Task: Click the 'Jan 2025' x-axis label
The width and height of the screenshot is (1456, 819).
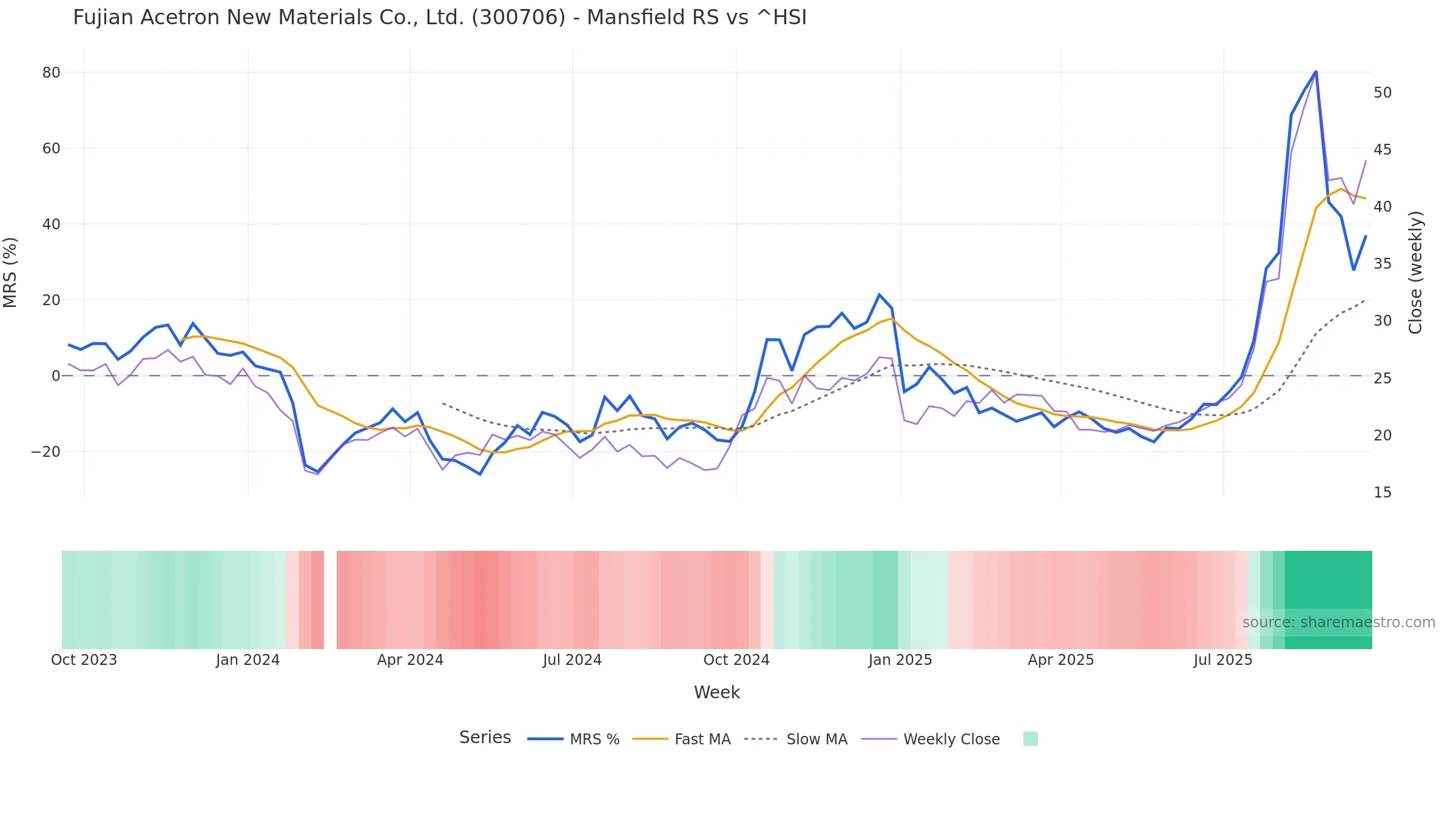Action: tap(900, 660)
